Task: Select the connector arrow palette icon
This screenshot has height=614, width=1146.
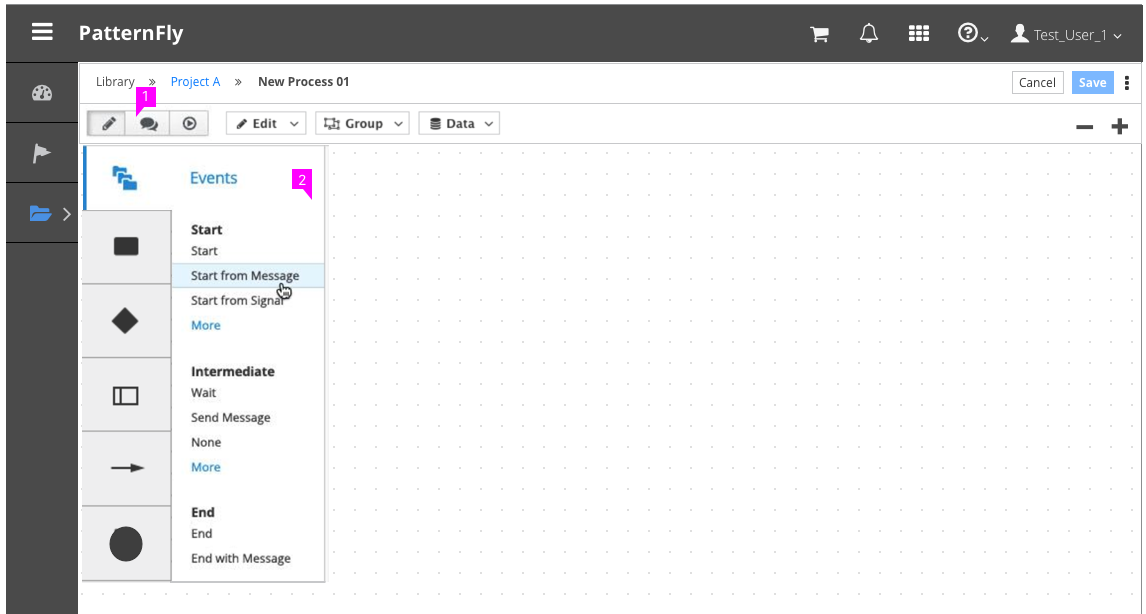Action: (127, 468)
